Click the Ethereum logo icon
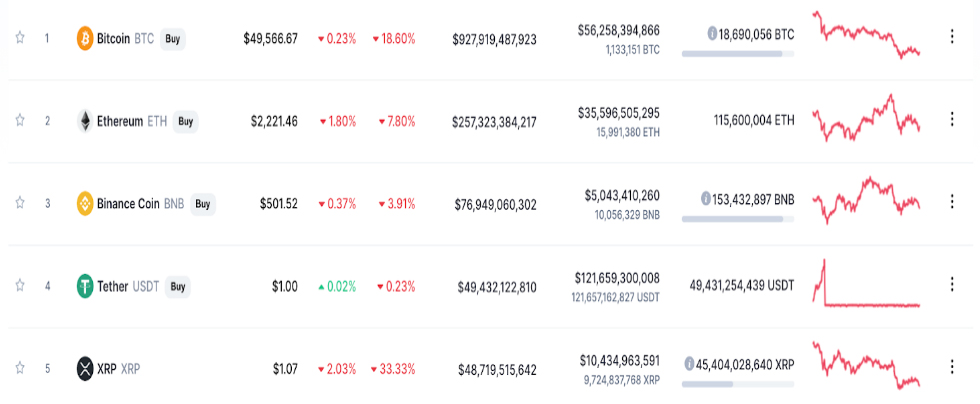 point(85,122)
